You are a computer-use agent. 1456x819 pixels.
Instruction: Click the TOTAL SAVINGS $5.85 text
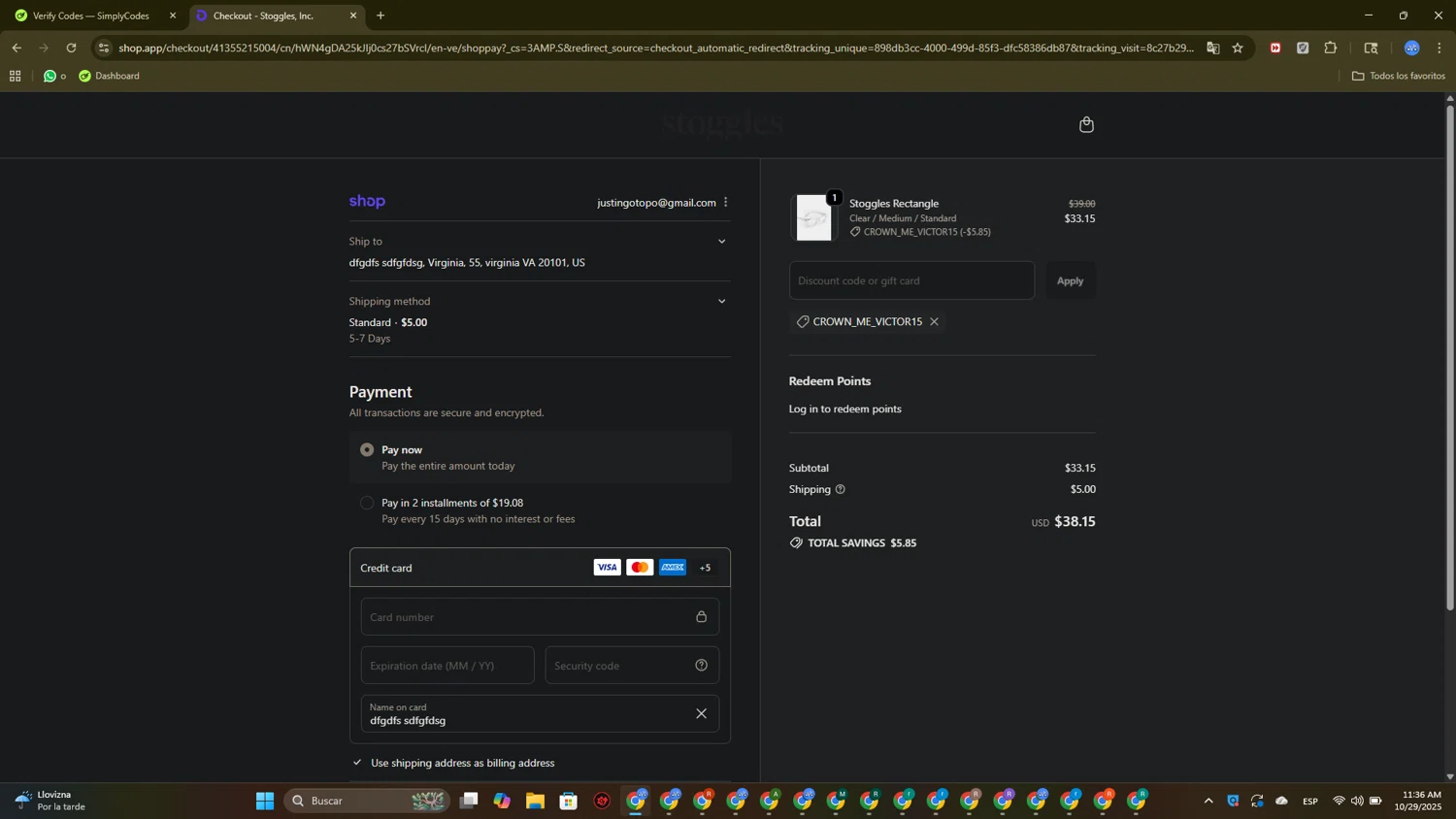862,543
